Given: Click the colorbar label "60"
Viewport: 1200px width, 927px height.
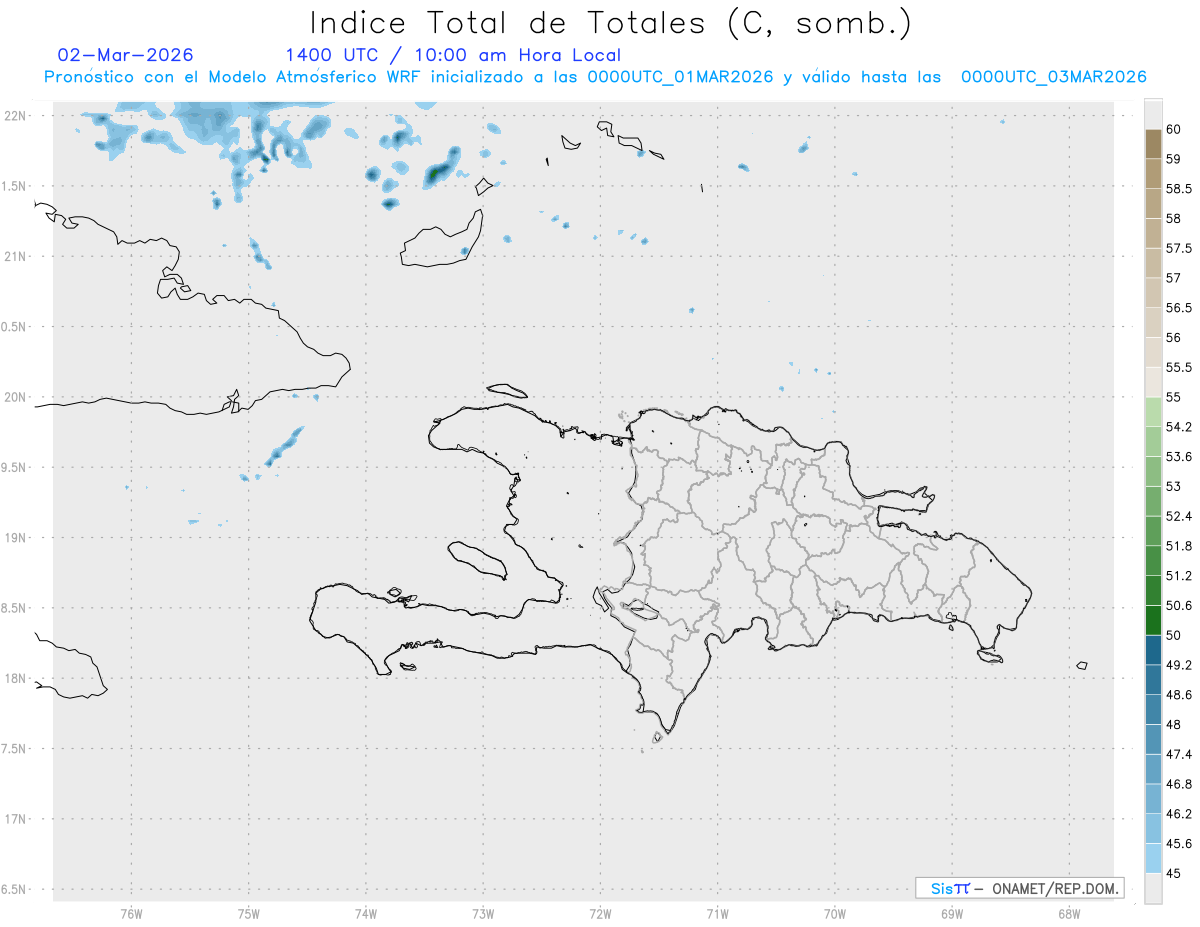Looking at the screenshot, I should 1174,129.
